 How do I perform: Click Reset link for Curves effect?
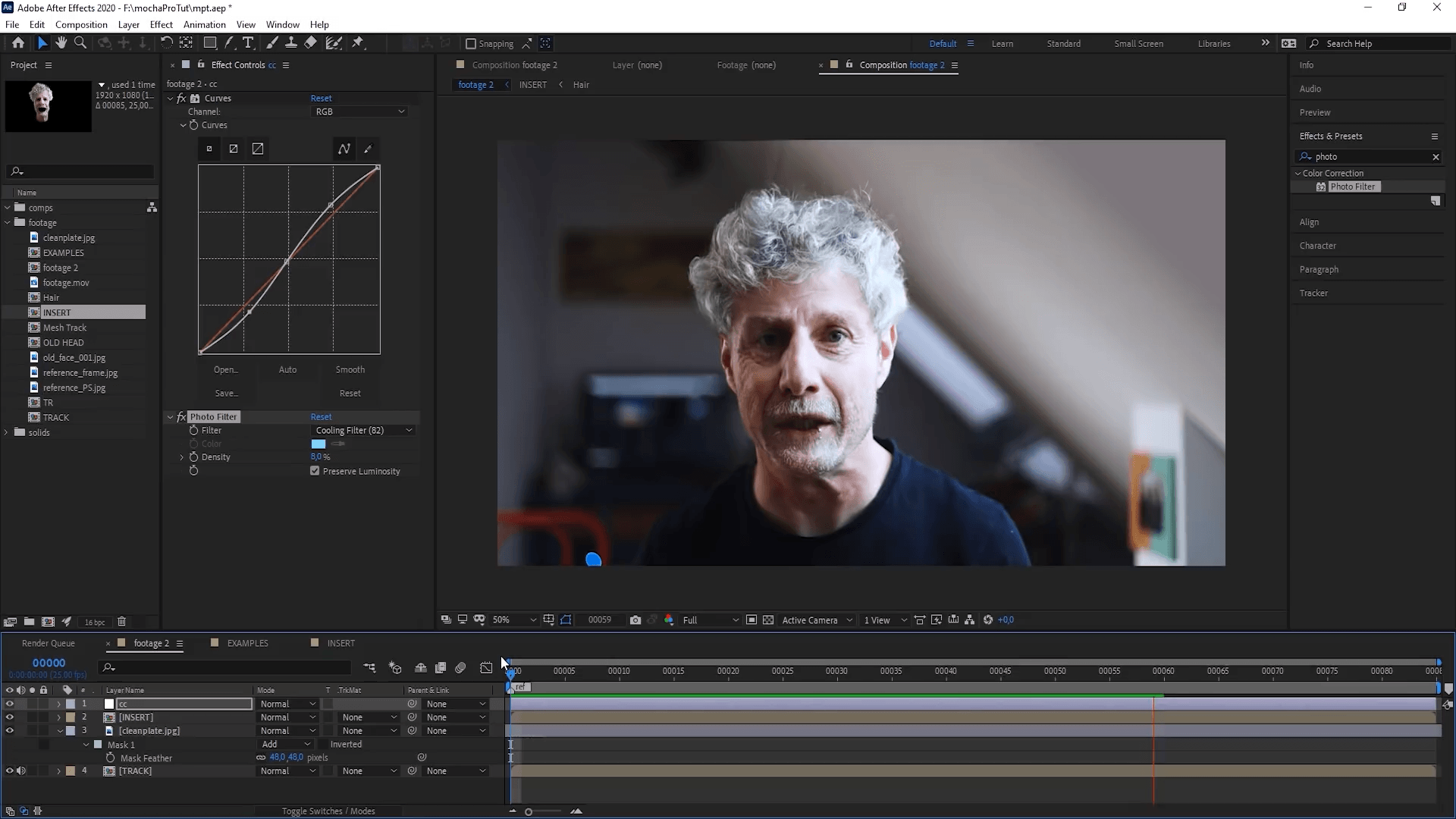tap(321, 99)
